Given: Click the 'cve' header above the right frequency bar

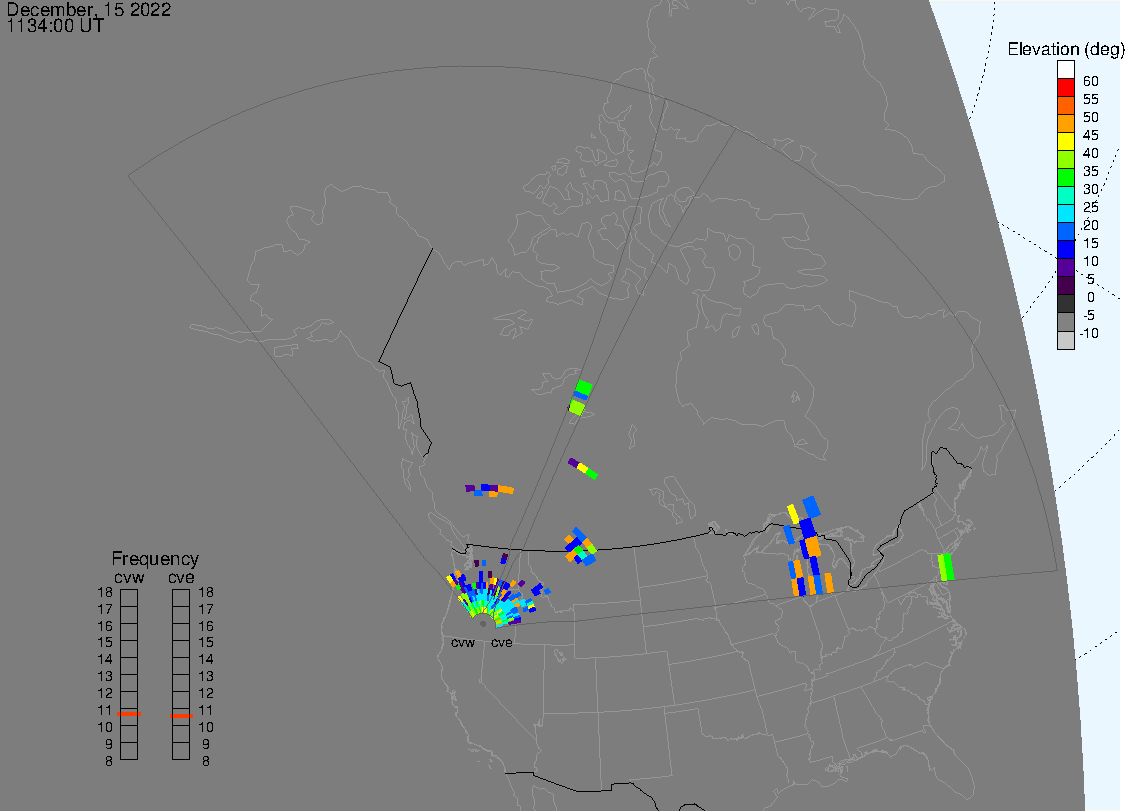Looking at the screenshot, I should pyautogui.click(x=182, y=578).
